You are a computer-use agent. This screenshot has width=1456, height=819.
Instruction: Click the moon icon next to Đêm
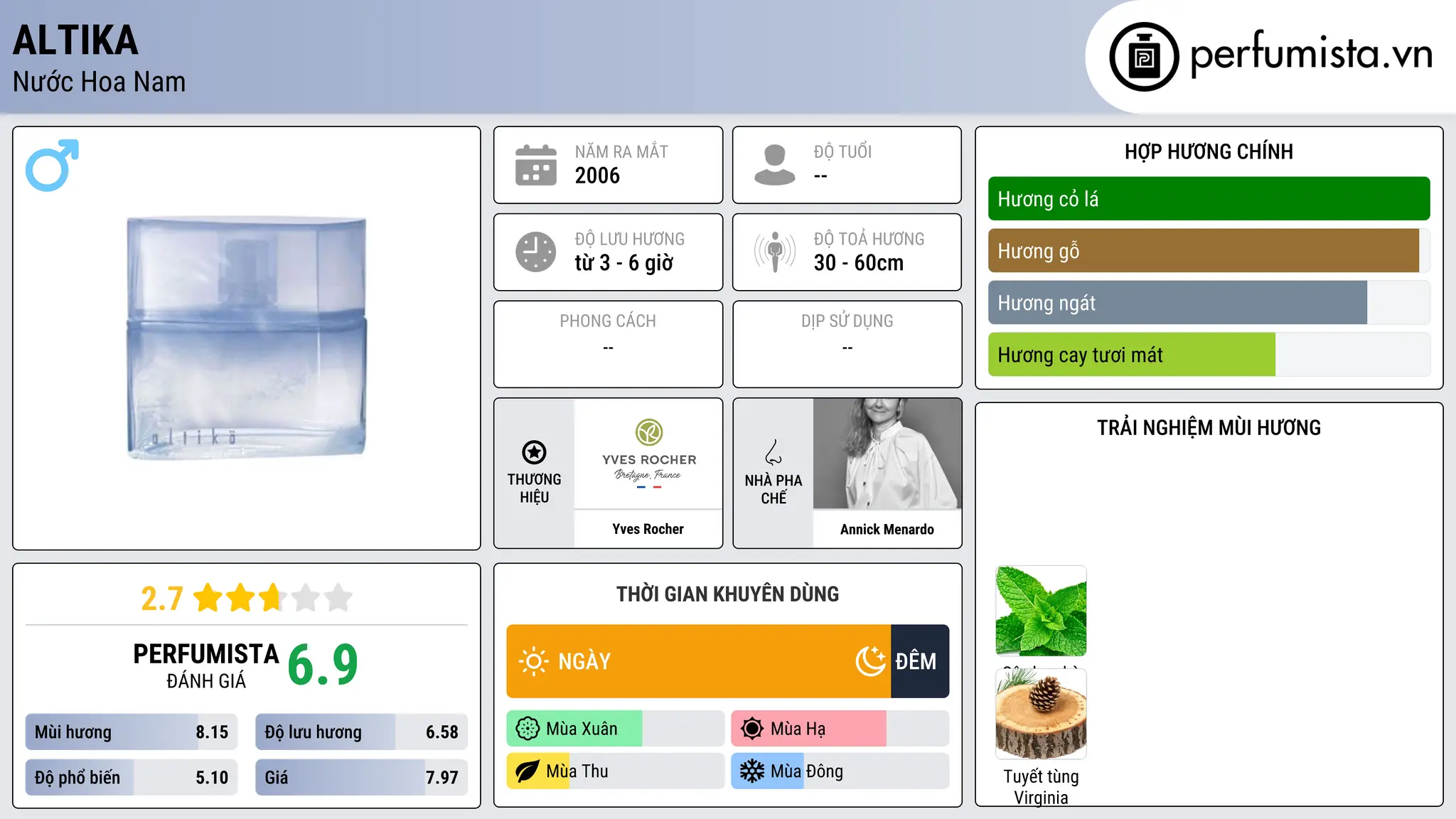[x=870, y=661]
